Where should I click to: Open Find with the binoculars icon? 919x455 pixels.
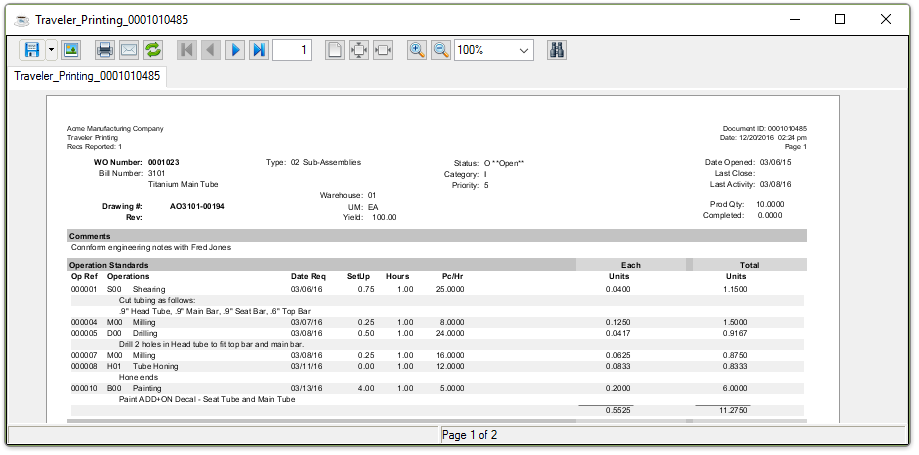(x=558, y=49)
